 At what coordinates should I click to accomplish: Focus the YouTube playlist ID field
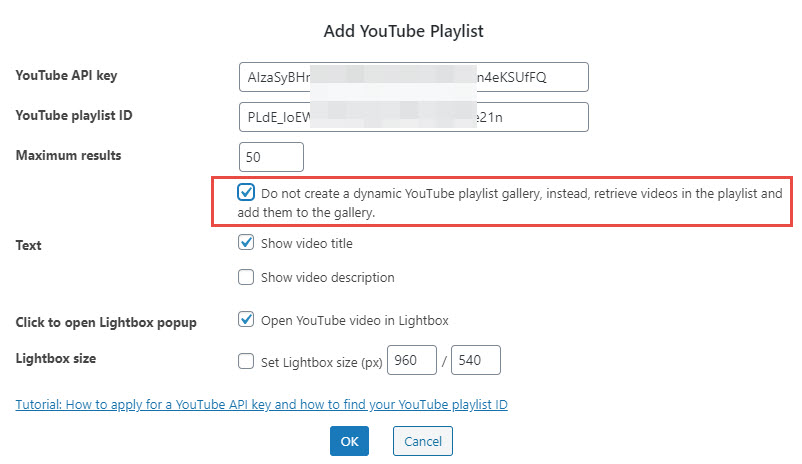point(413,117)
